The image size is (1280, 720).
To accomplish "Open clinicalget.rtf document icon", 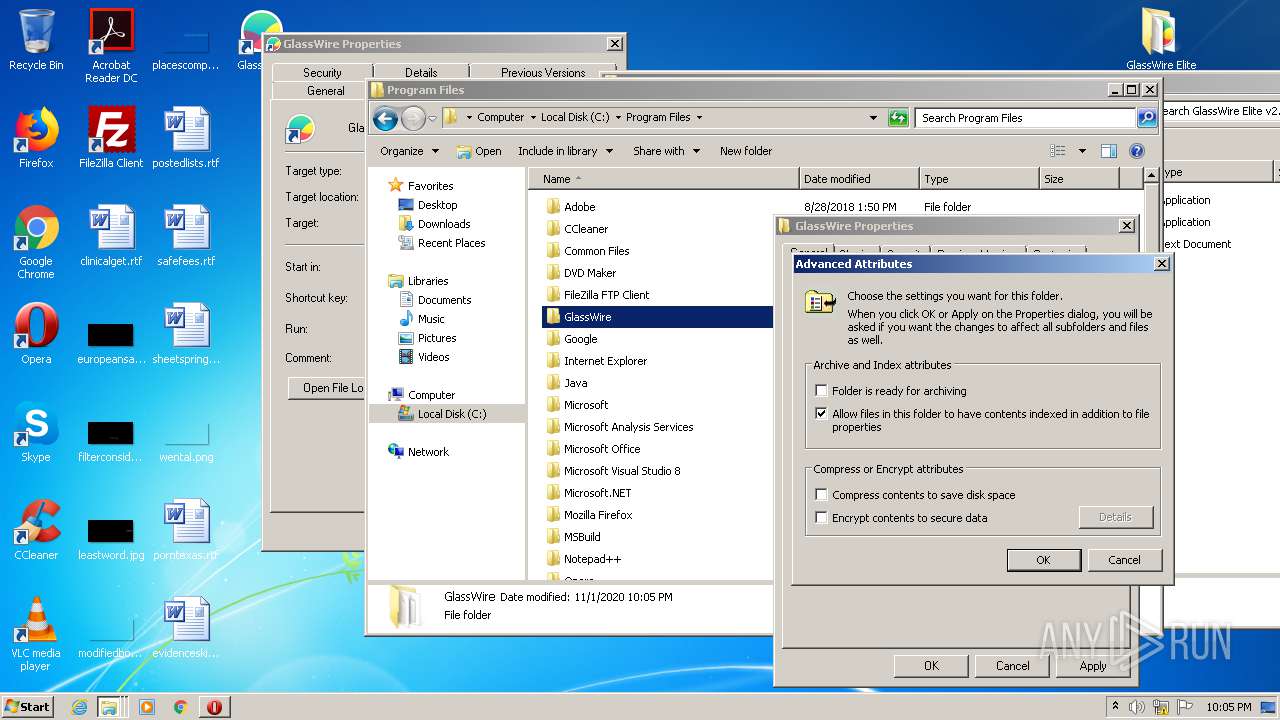I will [111, 236].
